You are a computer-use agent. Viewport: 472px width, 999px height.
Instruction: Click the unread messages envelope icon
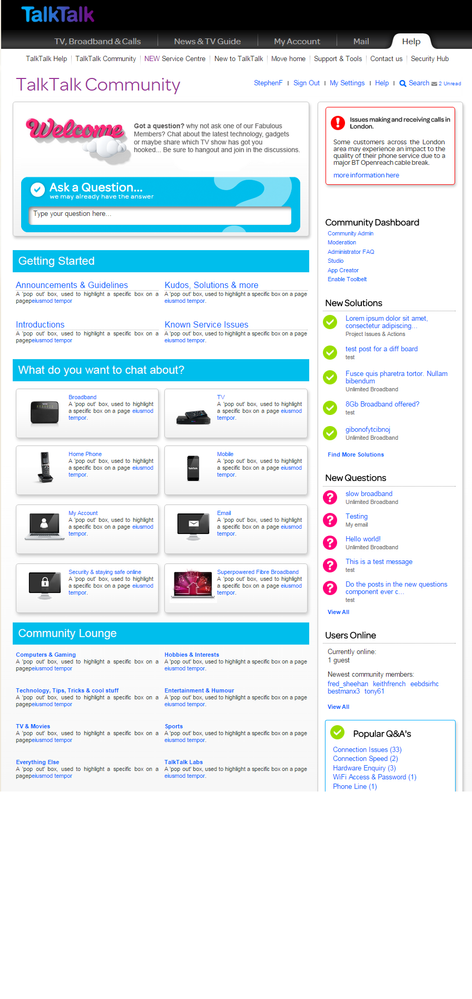coord(434,83)
